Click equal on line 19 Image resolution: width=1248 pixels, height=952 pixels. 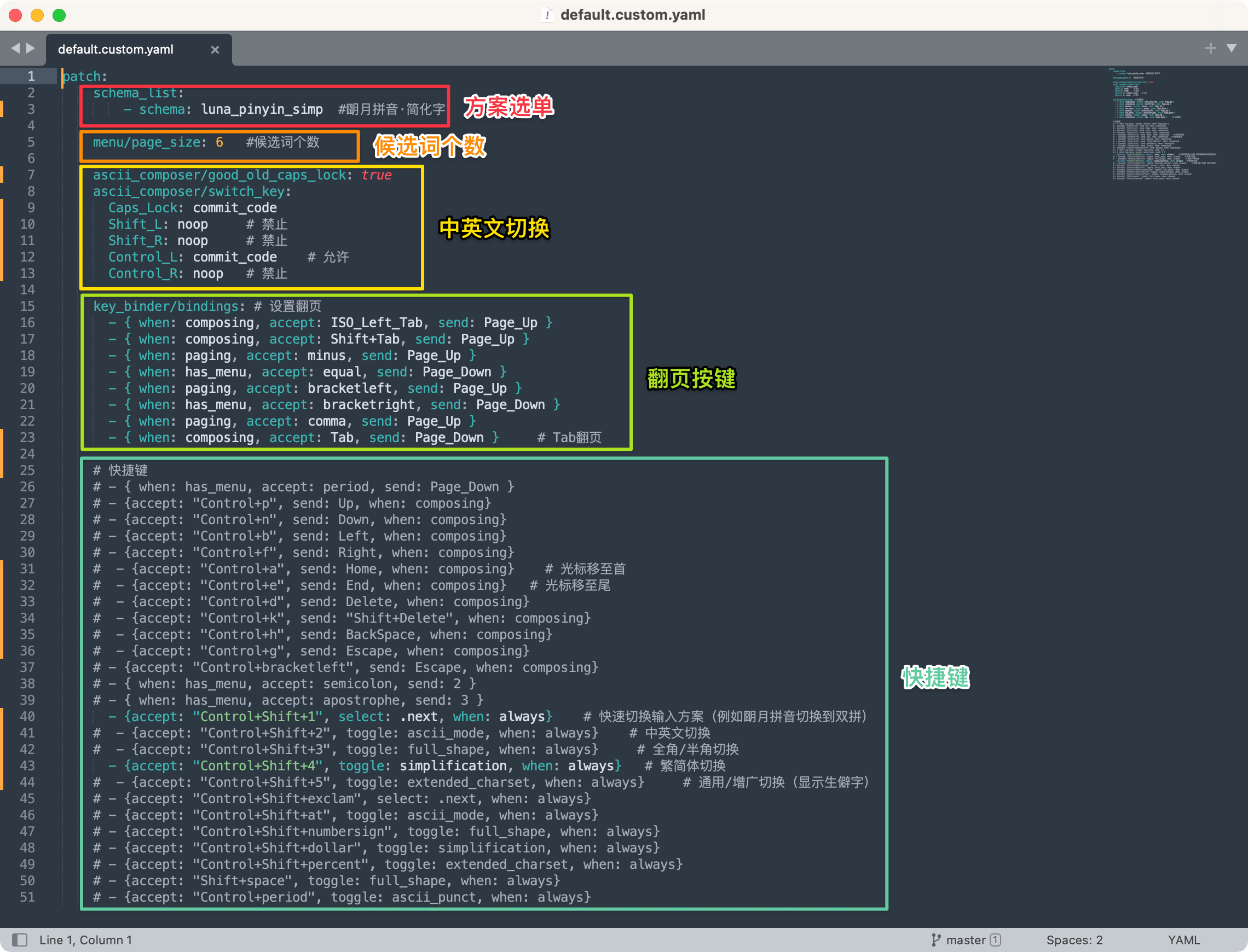click(342, 372)
